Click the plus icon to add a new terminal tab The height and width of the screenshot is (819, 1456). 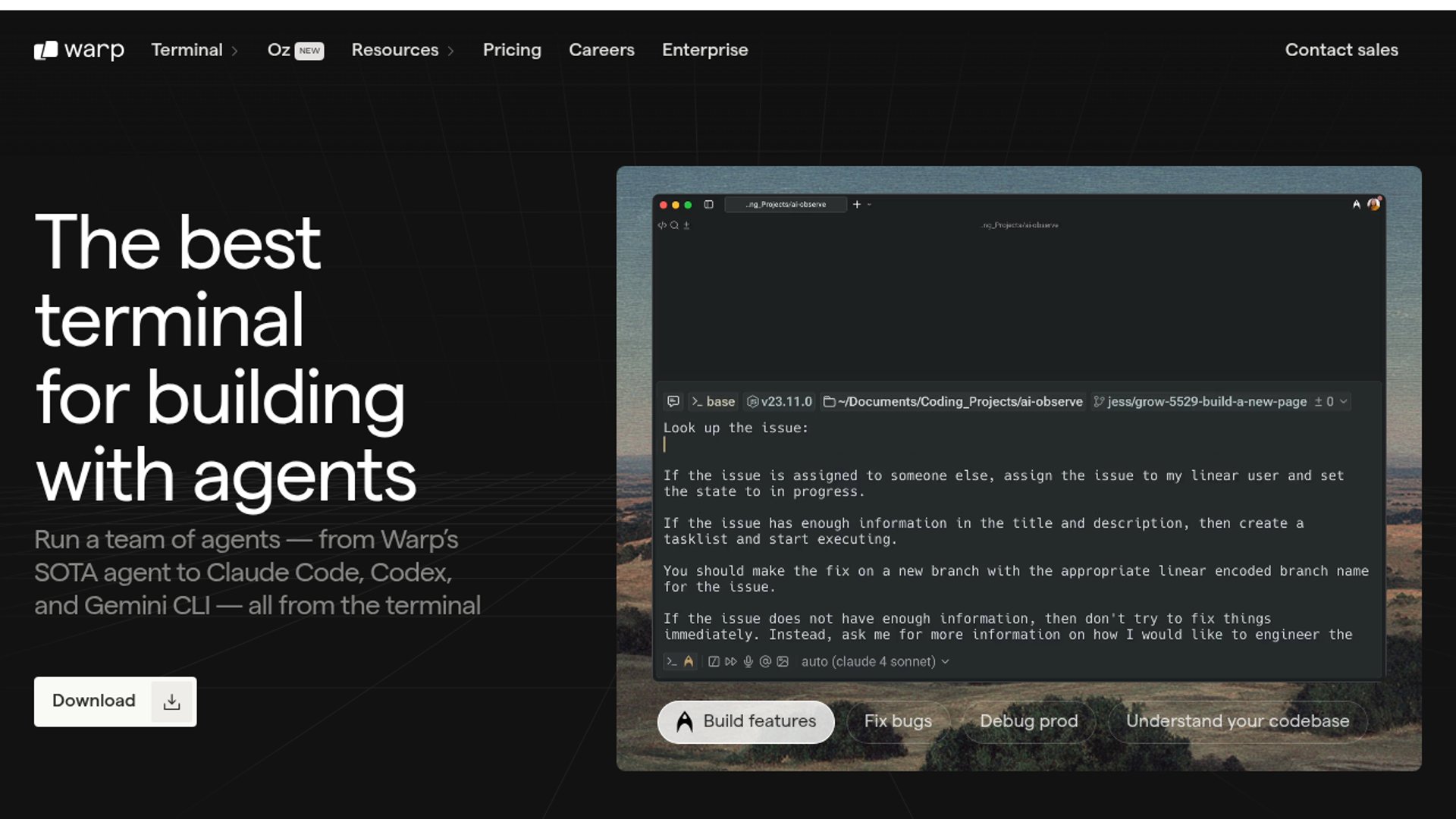(x=857, y=205)
